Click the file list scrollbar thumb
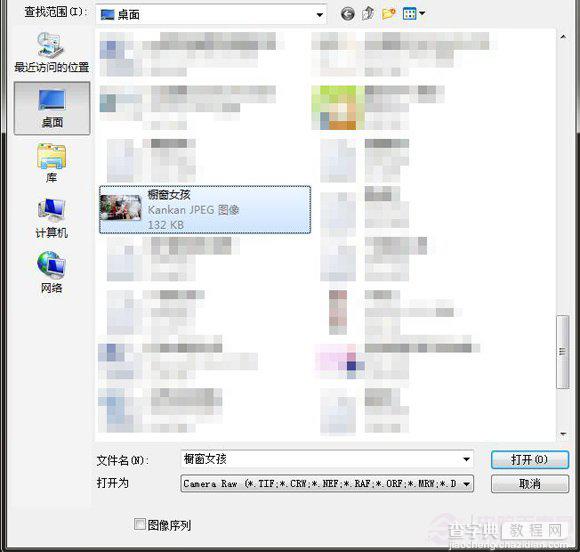Viewport: 580px width, 552px height. [x=563, y=352]
